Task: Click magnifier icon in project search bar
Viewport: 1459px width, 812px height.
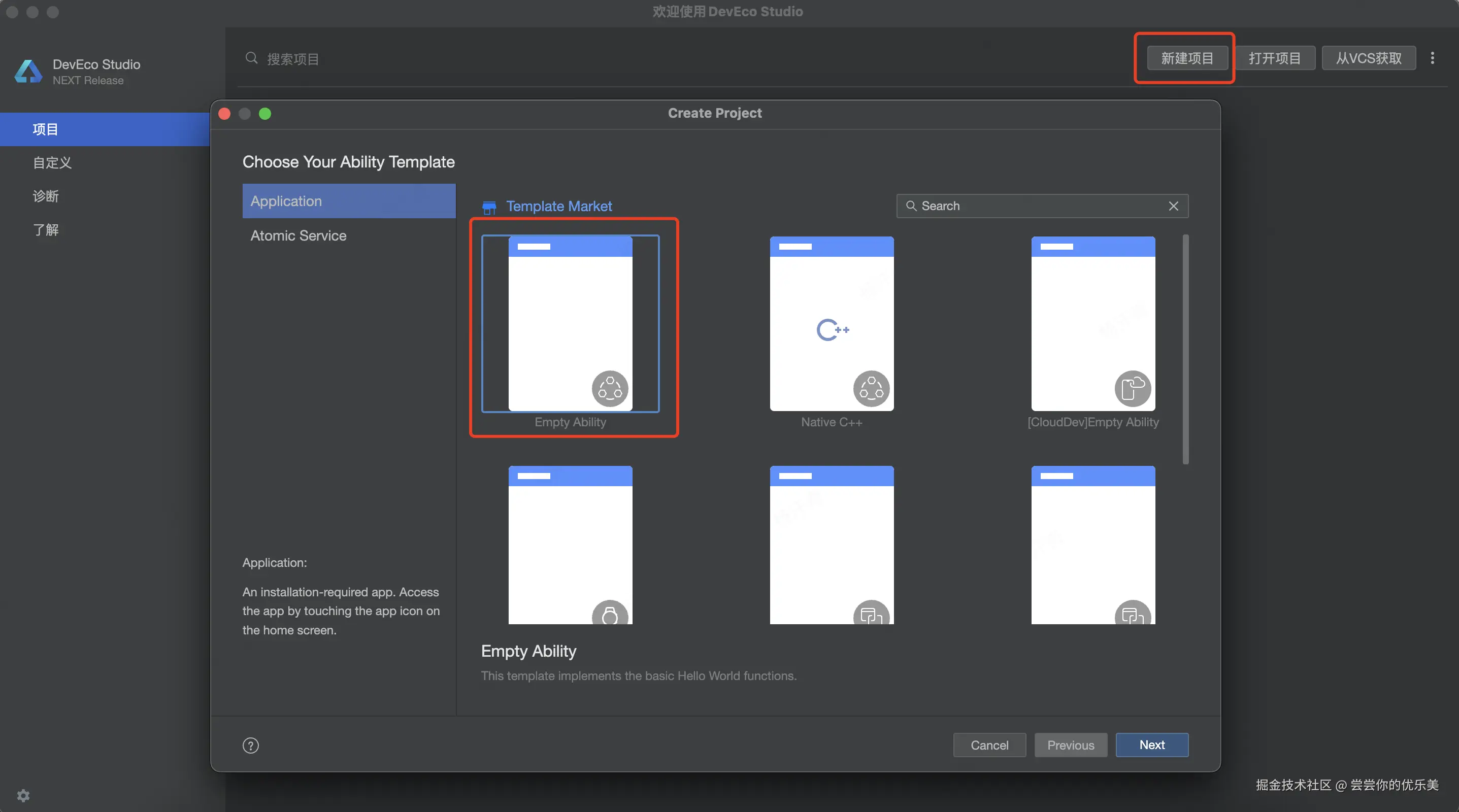Action: pyautogui.click(x=251, y=58)
